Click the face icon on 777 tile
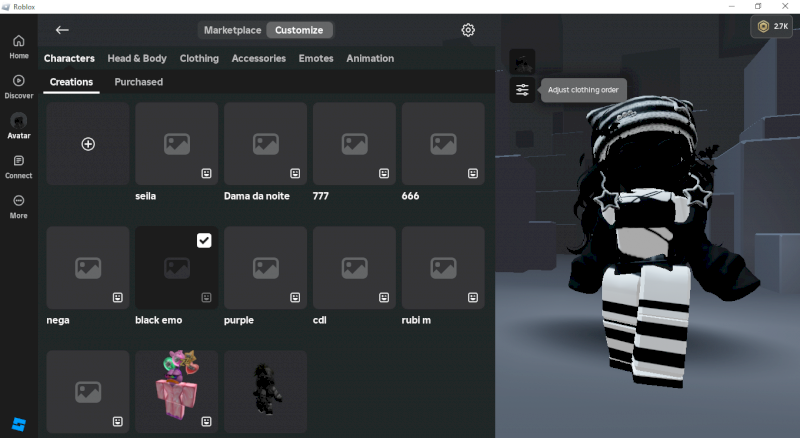Viewport: 800px width, 438px height. pyautogui.click(x=384, y=174)
